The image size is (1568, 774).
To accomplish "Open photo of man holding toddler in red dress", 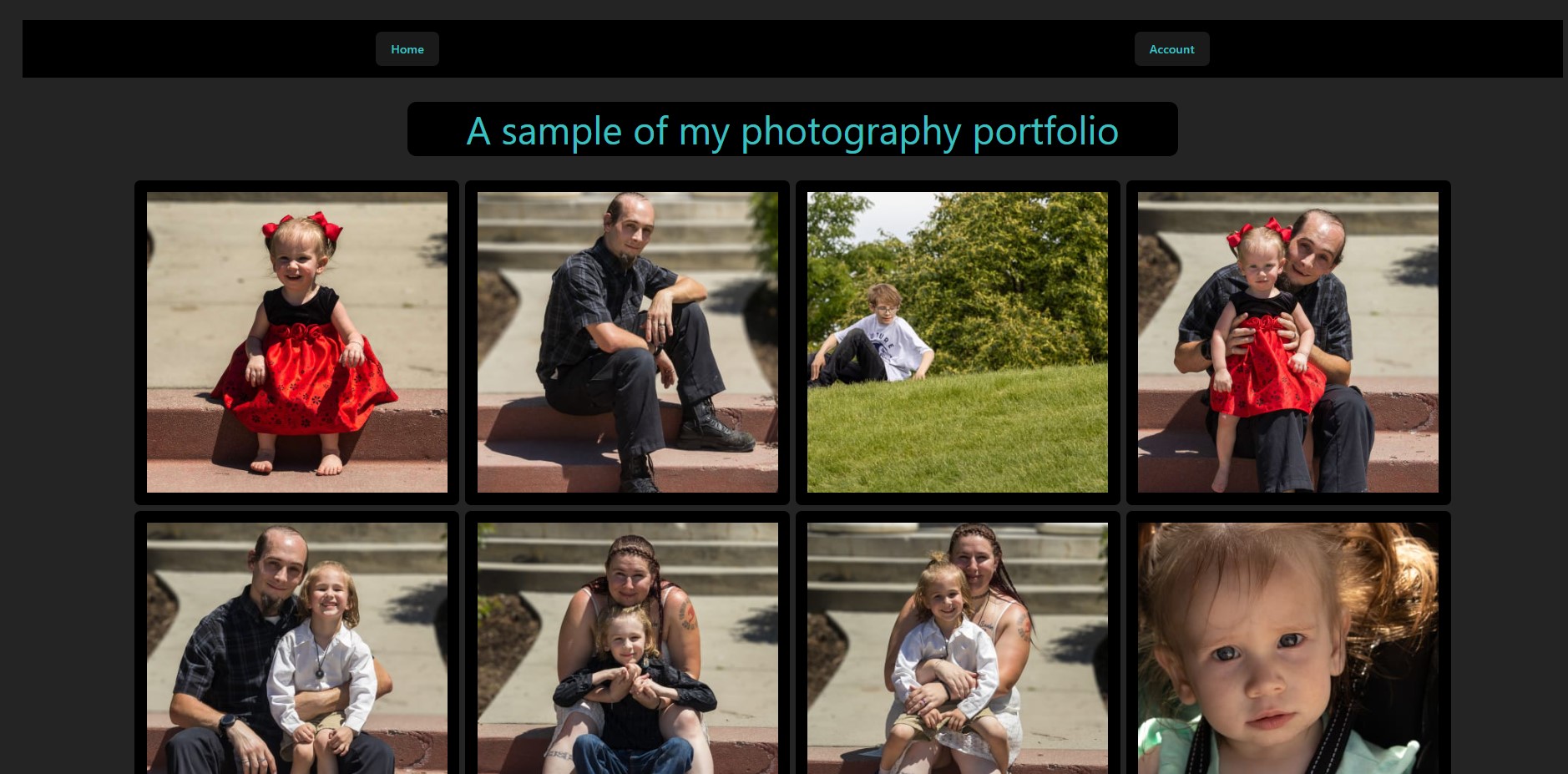I will [1288, 342].
